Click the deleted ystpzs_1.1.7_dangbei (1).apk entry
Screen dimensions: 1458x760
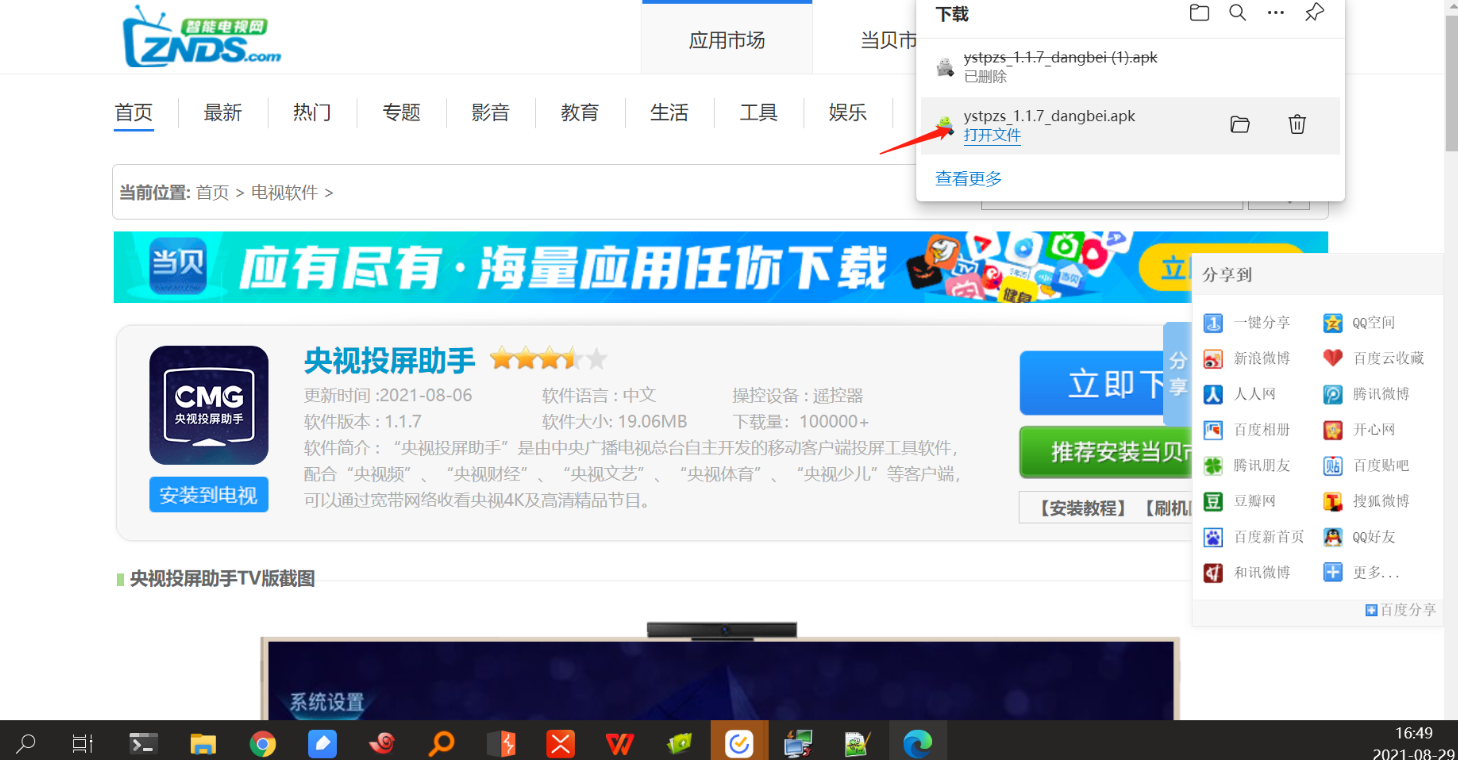pos(1130,67)
